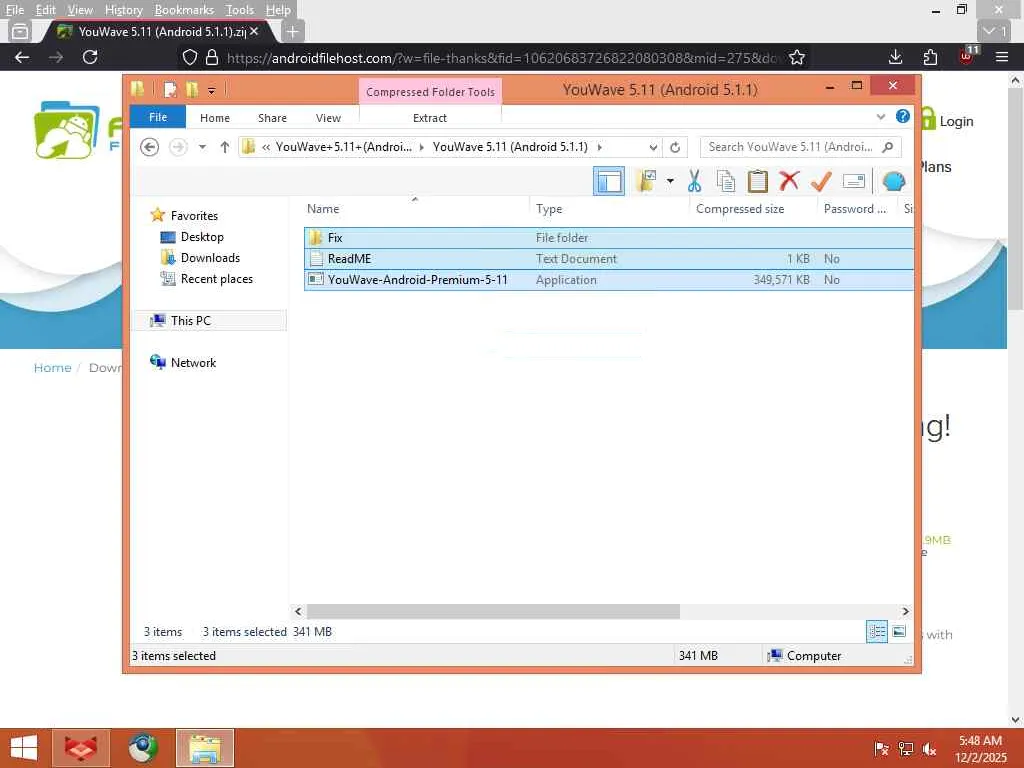The height and width of the screenshot is (768, 1024).
Task: Bookmark this page with the star
Action: (x=797, y=57)
